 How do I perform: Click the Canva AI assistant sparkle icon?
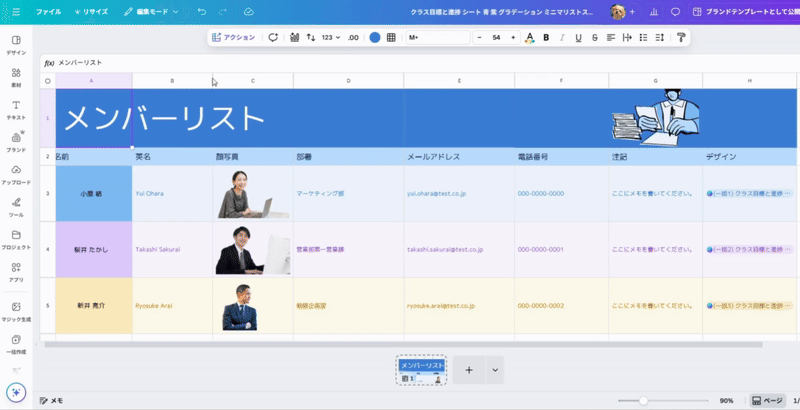(x=16, y=392)
